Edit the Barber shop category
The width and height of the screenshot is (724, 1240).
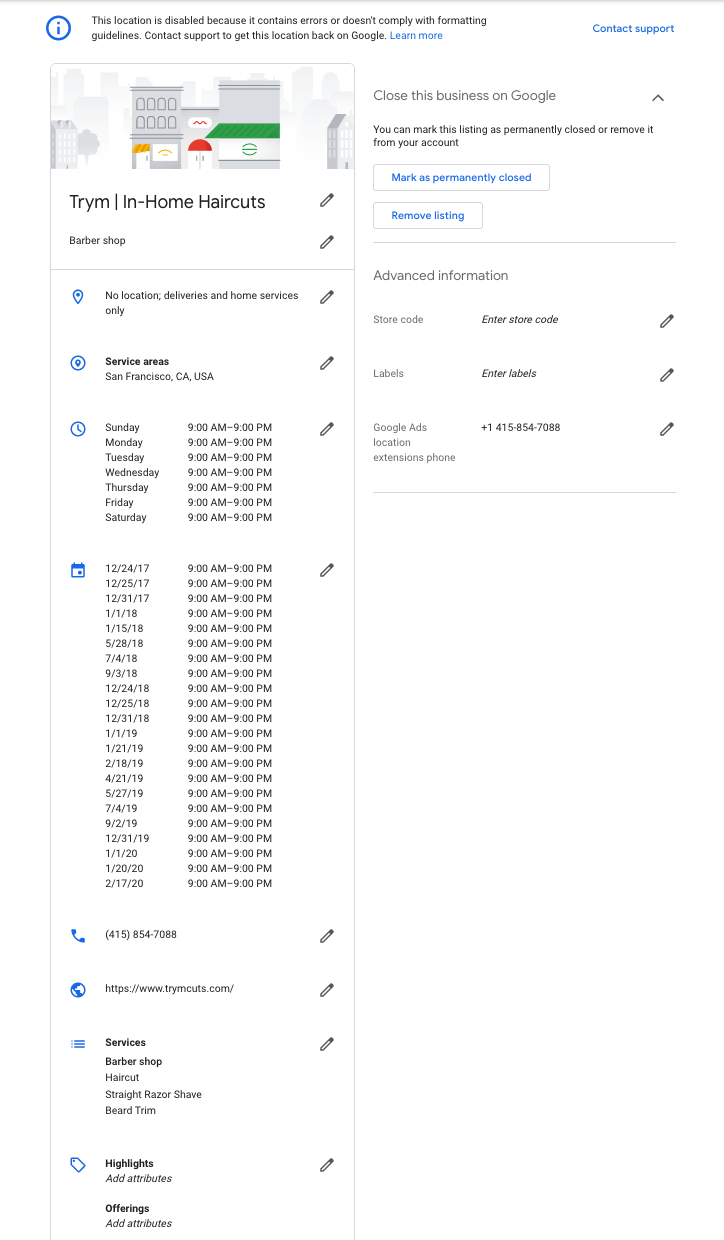coord(327,242)
